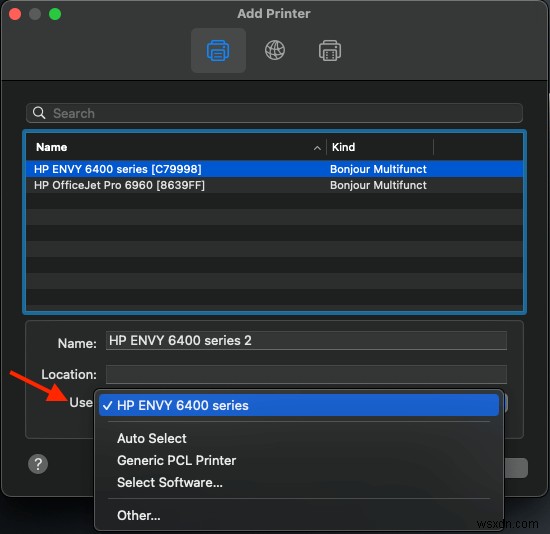Click the magnifier icon in search bar
550x534 pixels.
click(39, 113)
